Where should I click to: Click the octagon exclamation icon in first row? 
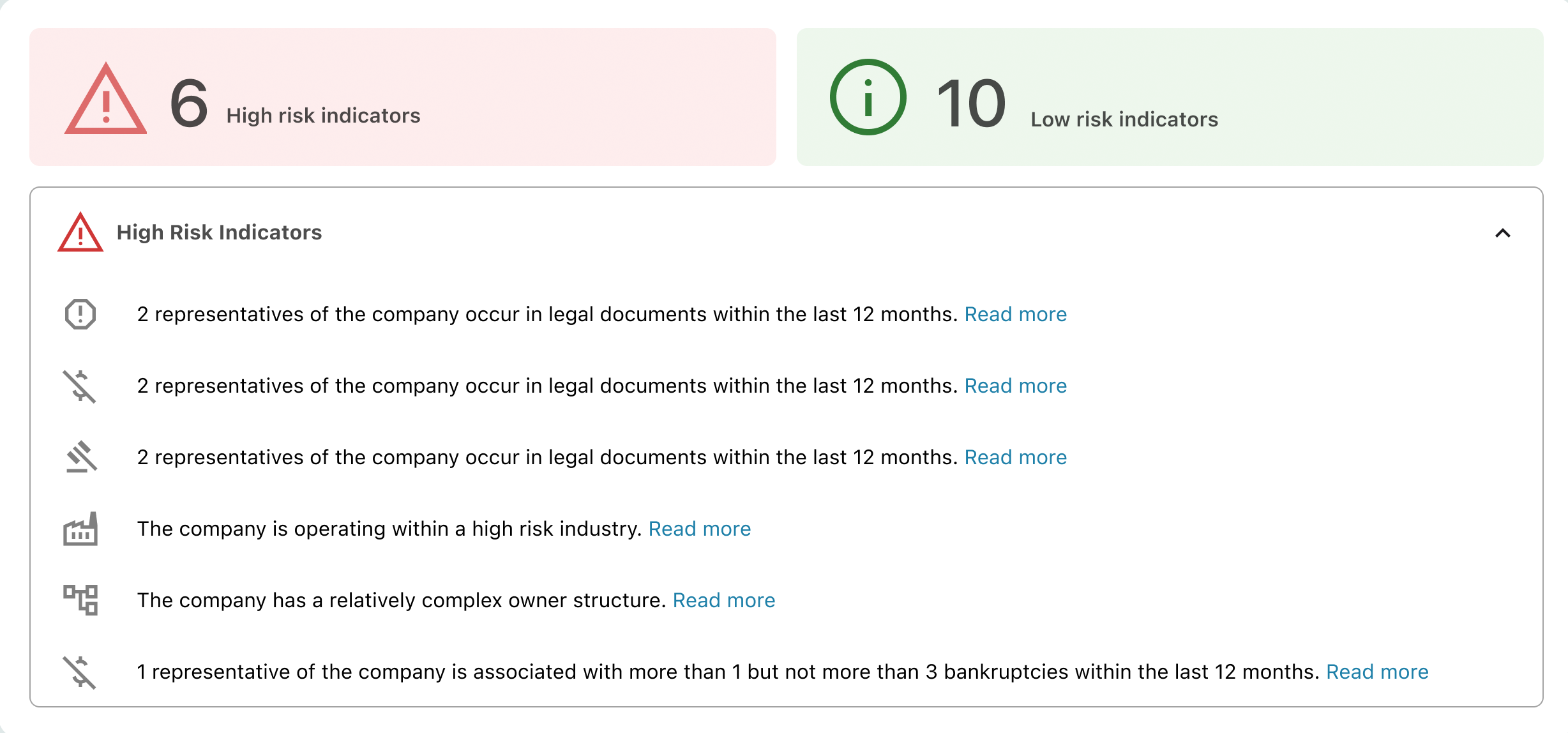click(80, 314)
